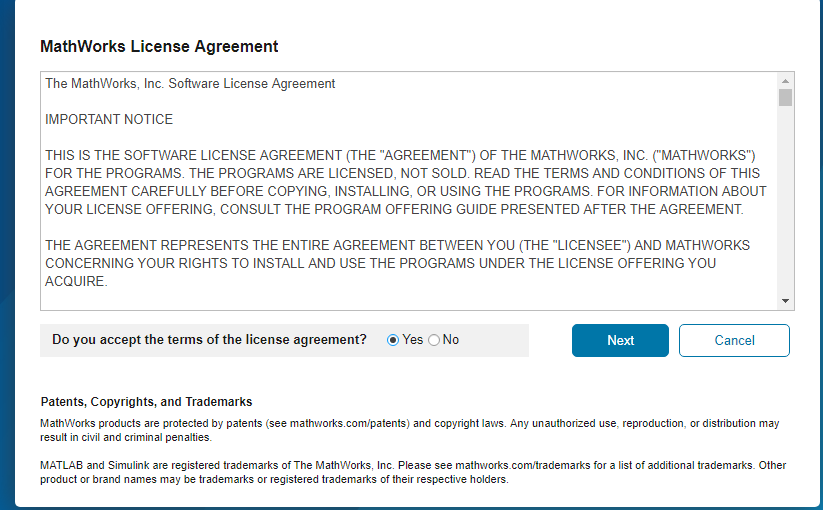This screenshot has height=510, width=823.
Task: Click the license text scroll up arrow
Action: pos(785,81)
